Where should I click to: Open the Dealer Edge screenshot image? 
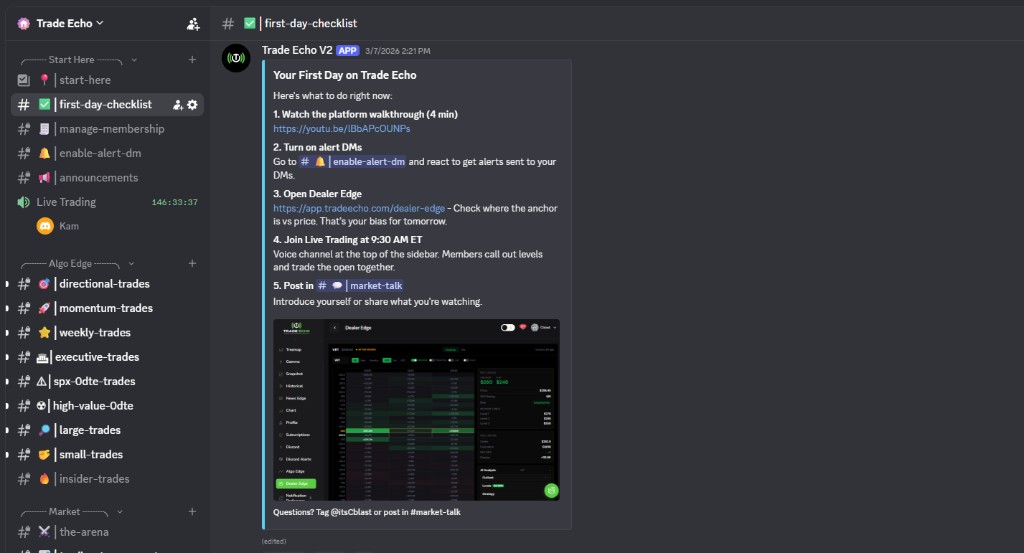pyautogui.click(x=416, y=410)
